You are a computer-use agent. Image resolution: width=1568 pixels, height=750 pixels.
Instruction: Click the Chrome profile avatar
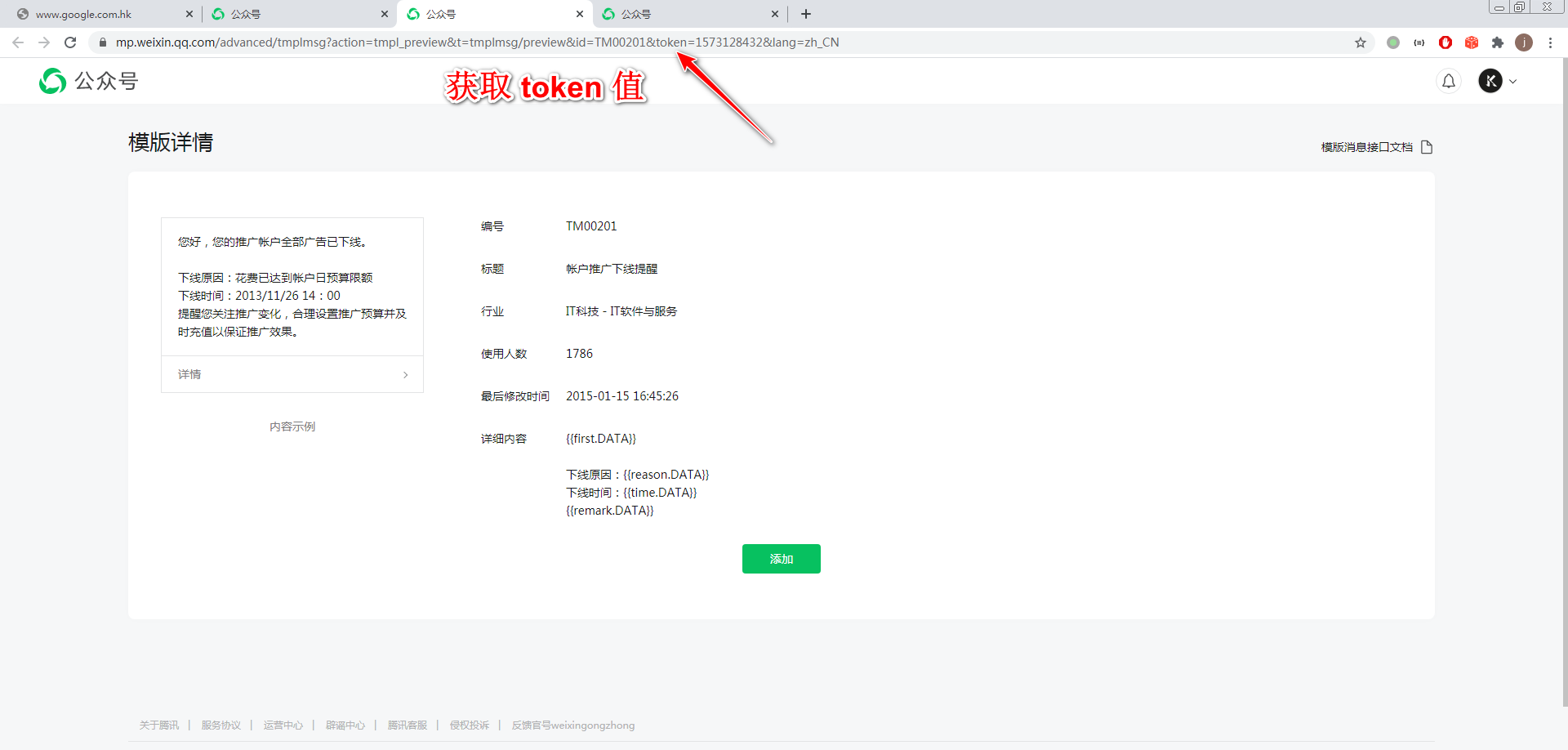pos(1524,42)
